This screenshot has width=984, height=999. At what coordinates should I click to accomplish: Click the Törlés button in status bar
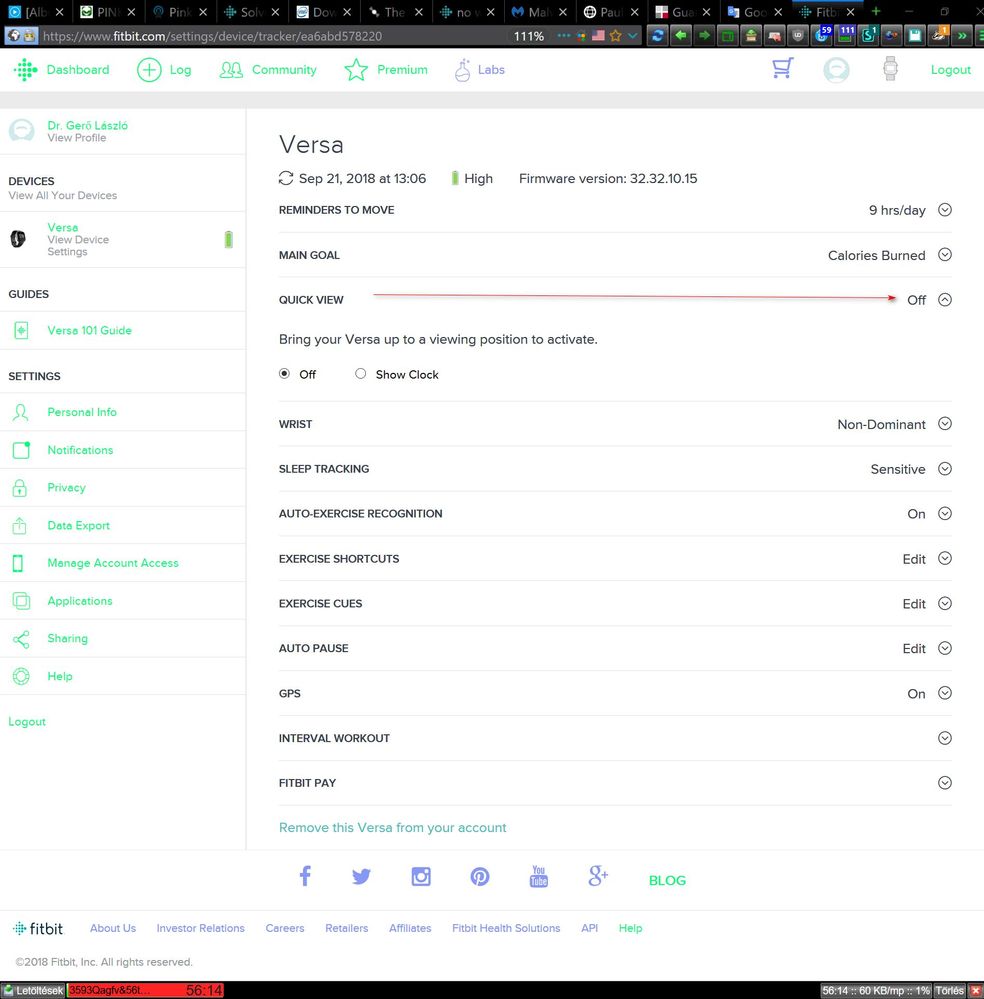coord(950,991)
